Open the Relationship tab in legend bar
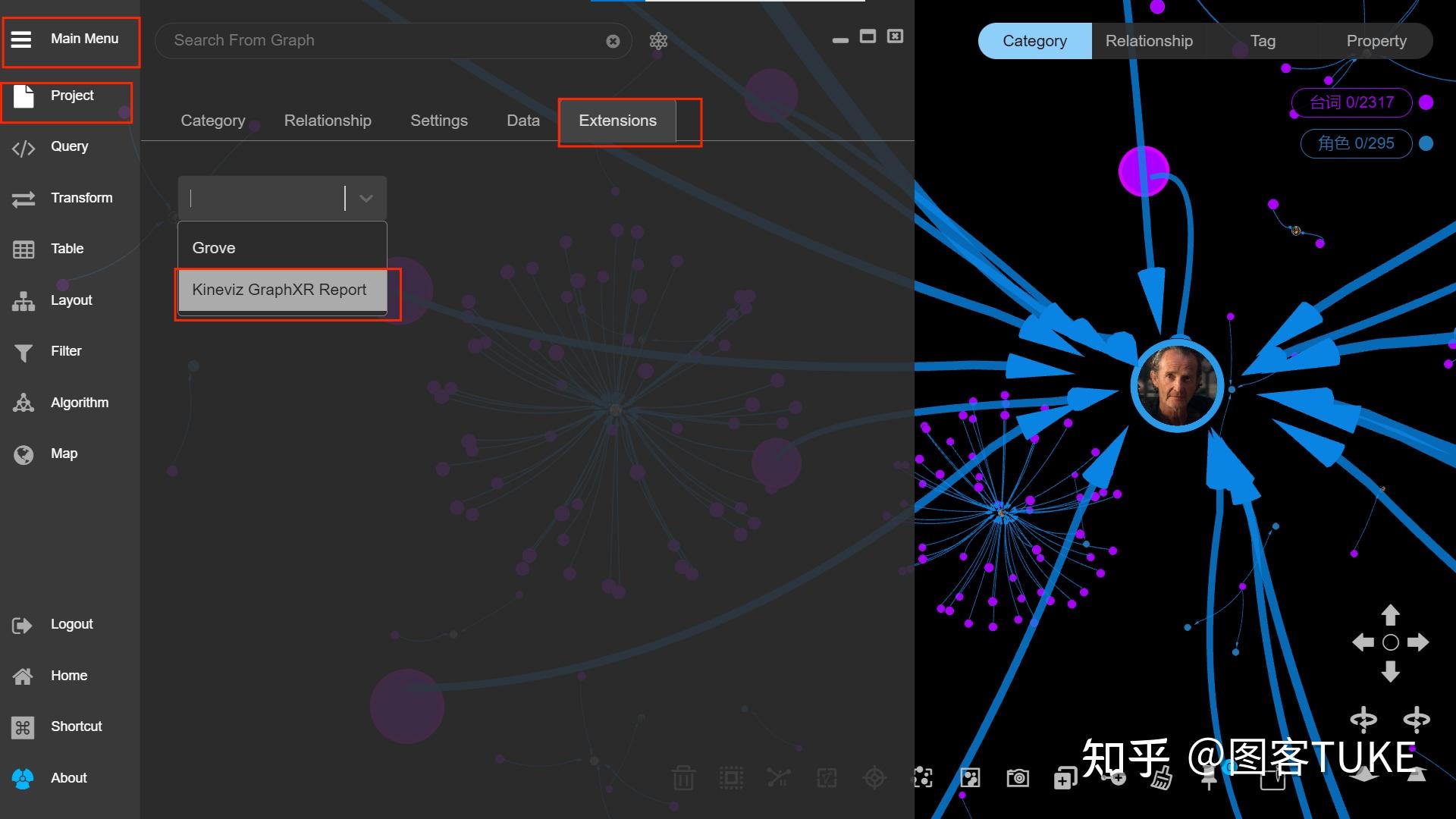 click(1148, 41)
